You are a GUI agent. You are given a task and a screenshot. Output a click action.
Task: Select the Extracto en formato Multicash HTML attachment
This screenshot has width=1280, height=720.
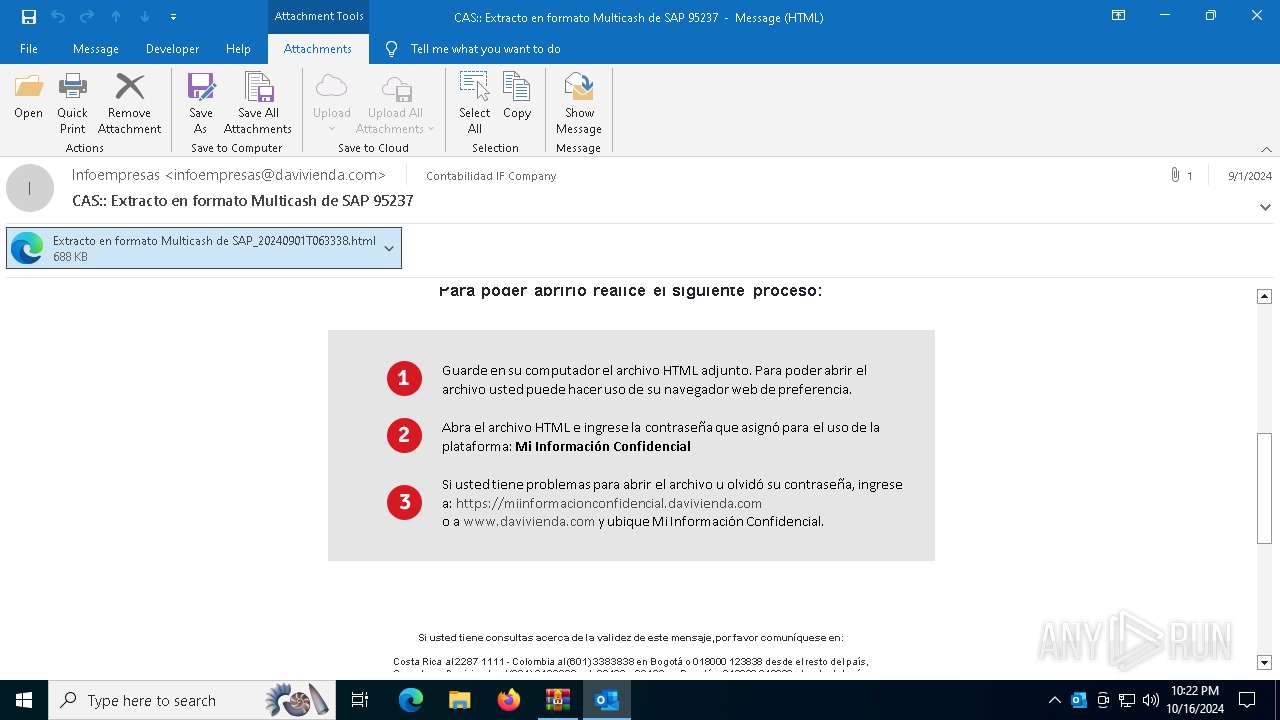click(204, 249)
